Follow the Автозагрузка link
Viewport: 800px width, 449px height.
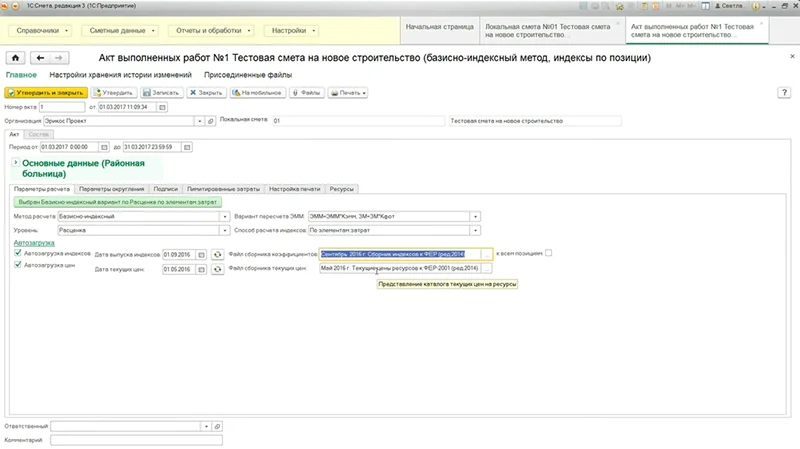[x=34, y=243]
